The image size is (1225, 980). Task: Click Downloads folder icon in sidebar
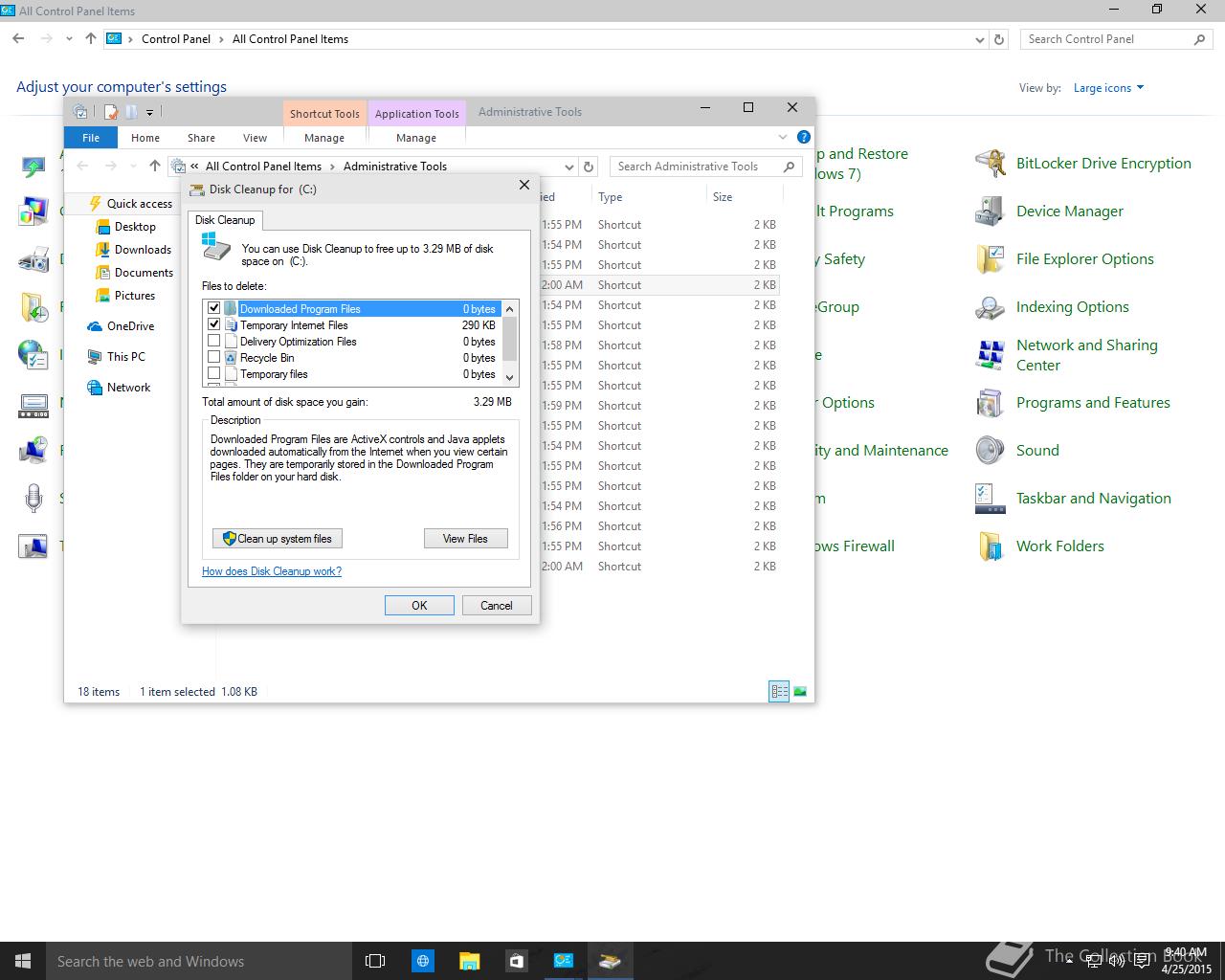[x=103, y=250]
